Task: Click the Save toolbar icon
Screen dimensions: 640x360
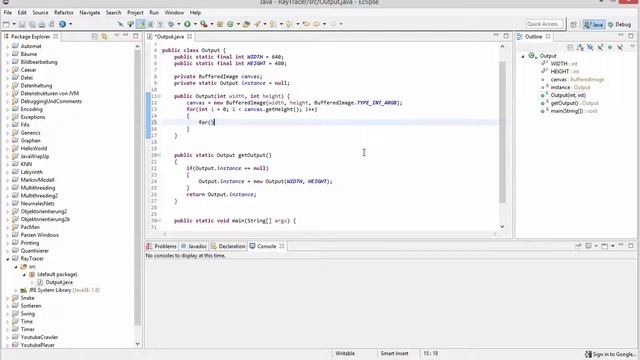Action: pos(22,24)
